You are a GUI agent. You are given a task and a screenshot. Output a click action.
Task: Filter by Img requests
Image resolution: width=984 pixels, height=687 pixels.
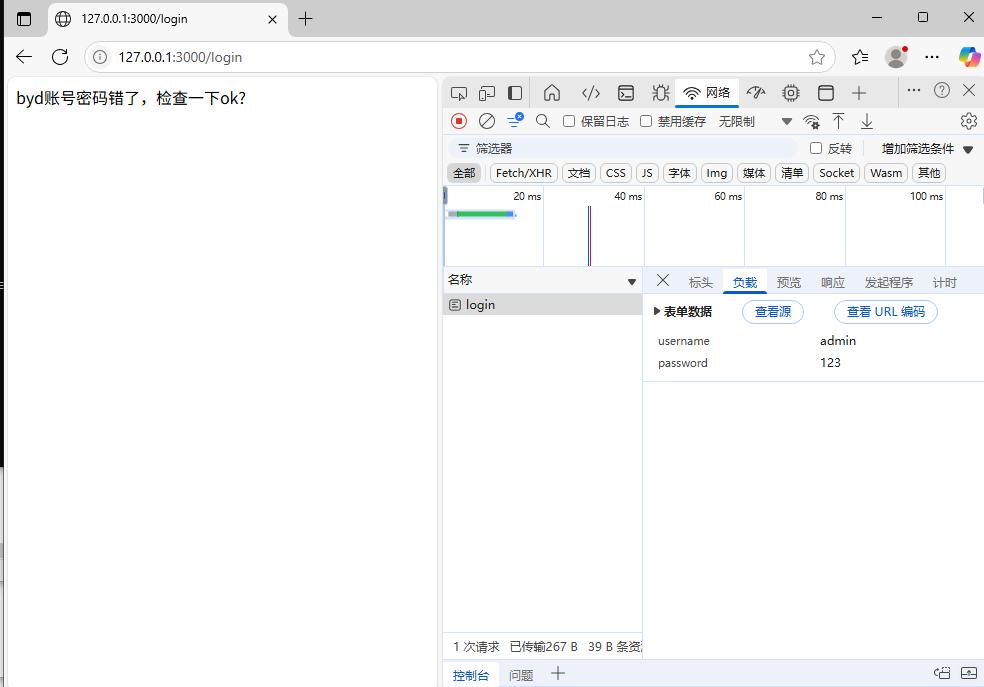716,173
